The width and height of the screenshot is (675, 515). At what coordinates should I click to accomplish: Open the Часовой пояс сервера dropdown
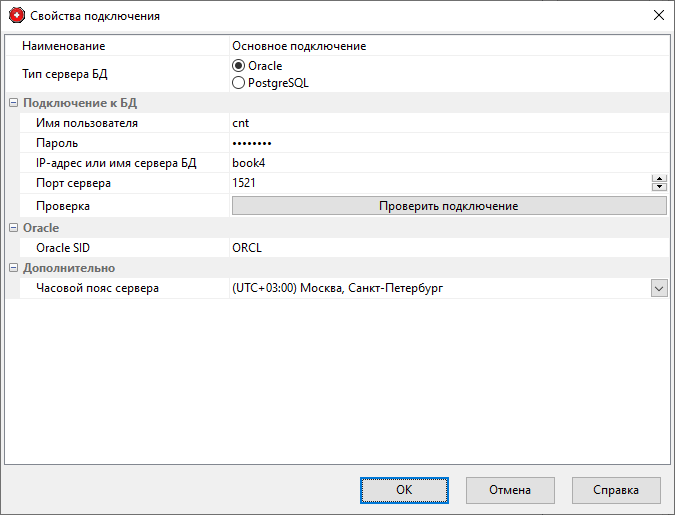click(x=658, y=288)
